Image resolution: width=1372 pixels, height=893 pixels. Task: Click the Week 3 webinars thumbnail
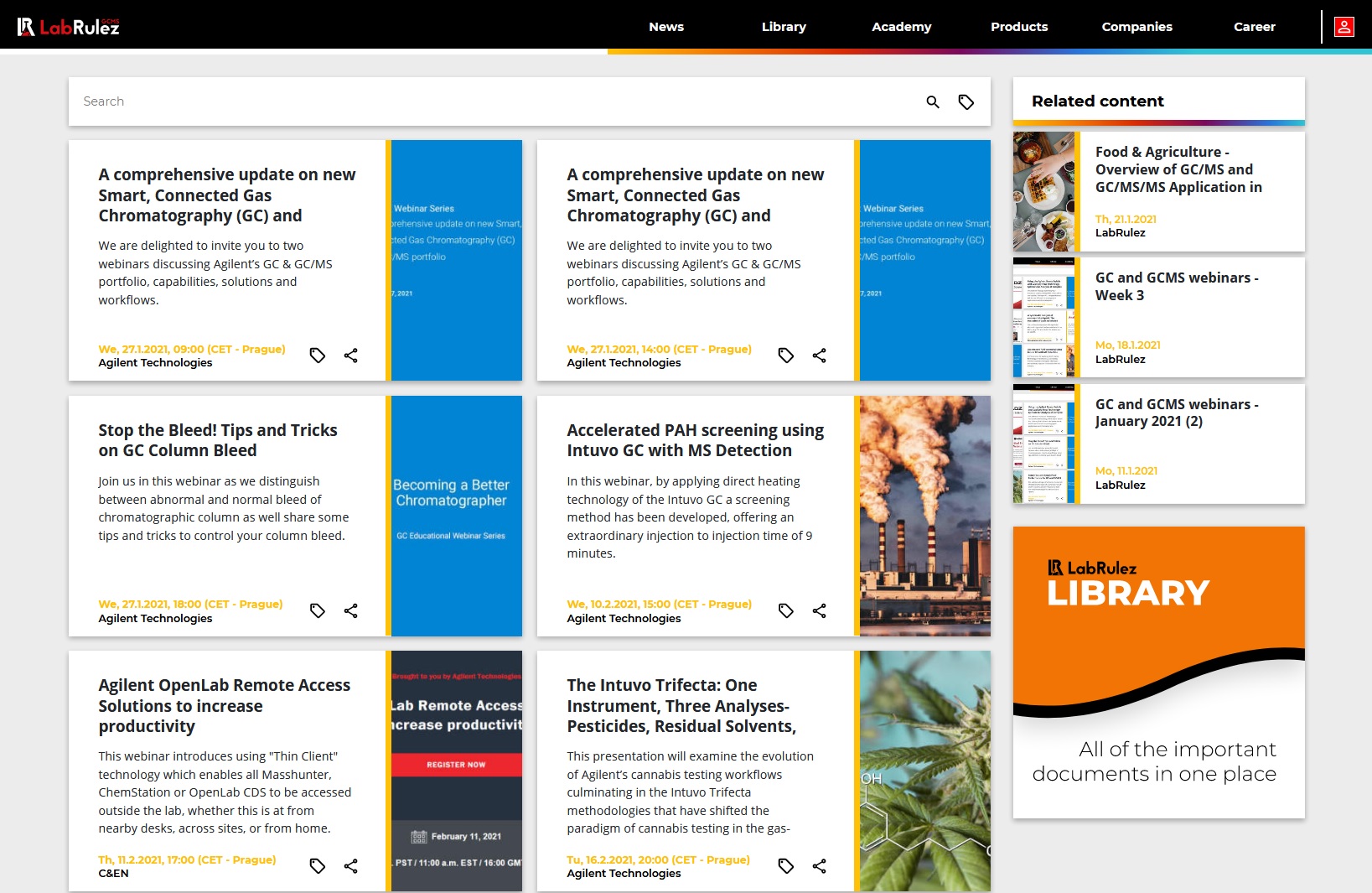click(1043, 318)
